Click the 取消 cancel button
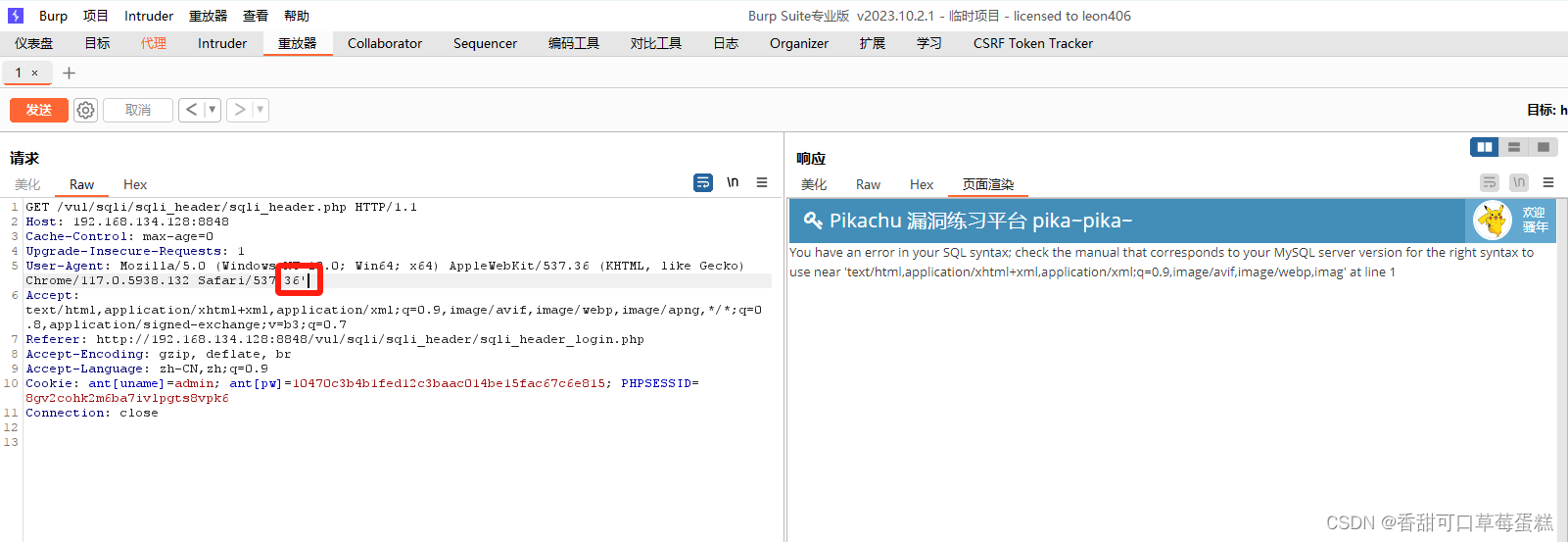Image resolution: width=1568 pixels, height=542 pixels. 138,110
